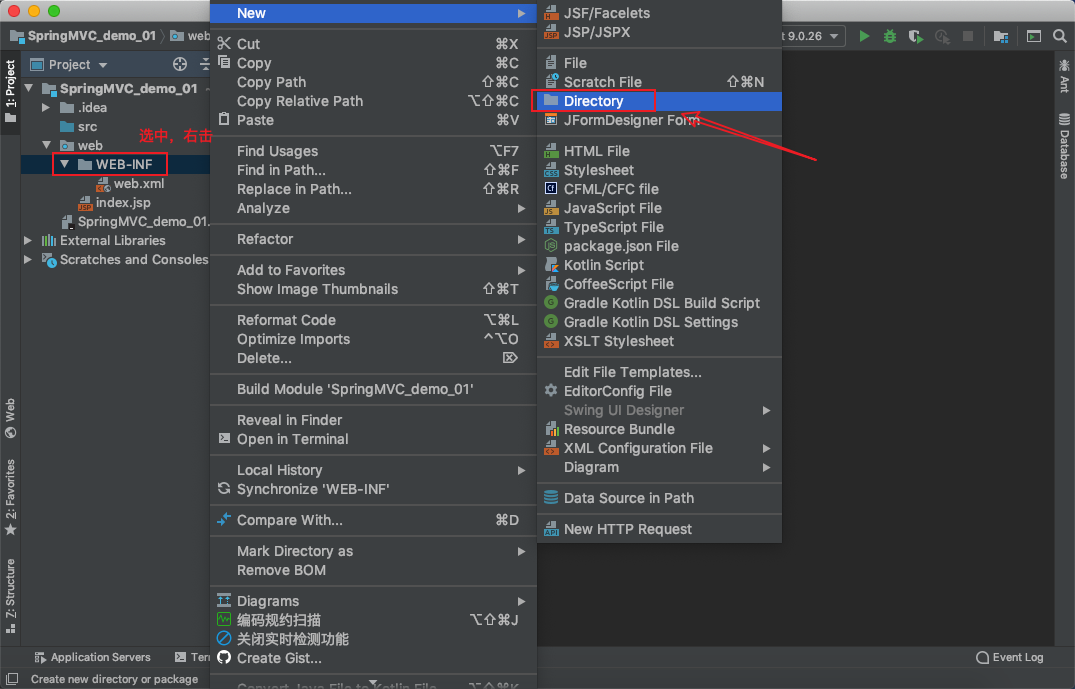Click the Run with Coverage icon
The width and height of the screenshot is (1075, 689).
(x=915, y=36)
